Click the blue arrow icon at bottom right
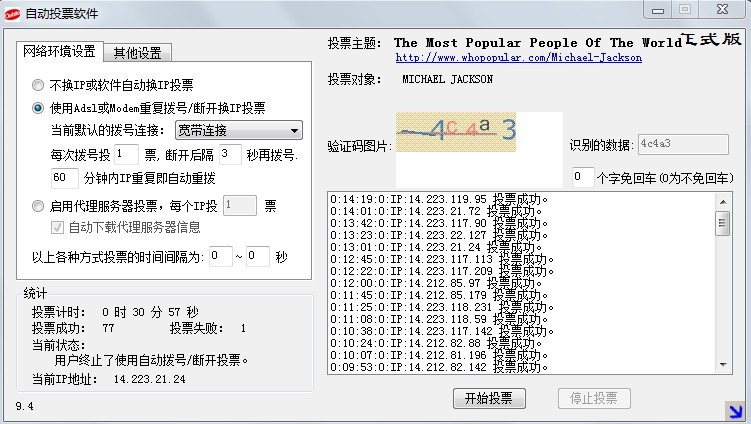The height and width of the screenshot is (424, 751). click(x=738, y=409)
